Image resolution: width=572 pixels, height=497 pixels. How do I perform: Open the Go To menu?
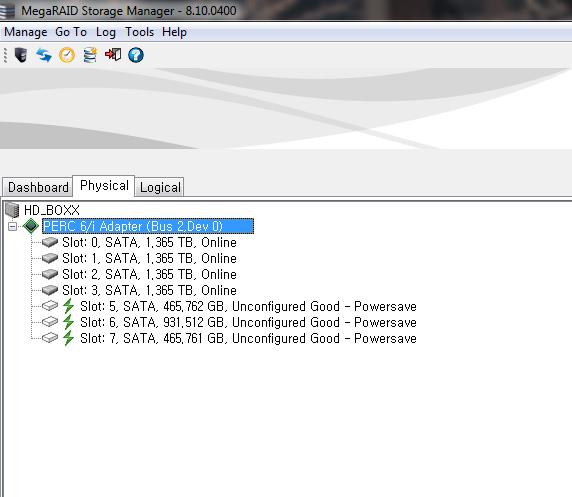pos(71,32)
